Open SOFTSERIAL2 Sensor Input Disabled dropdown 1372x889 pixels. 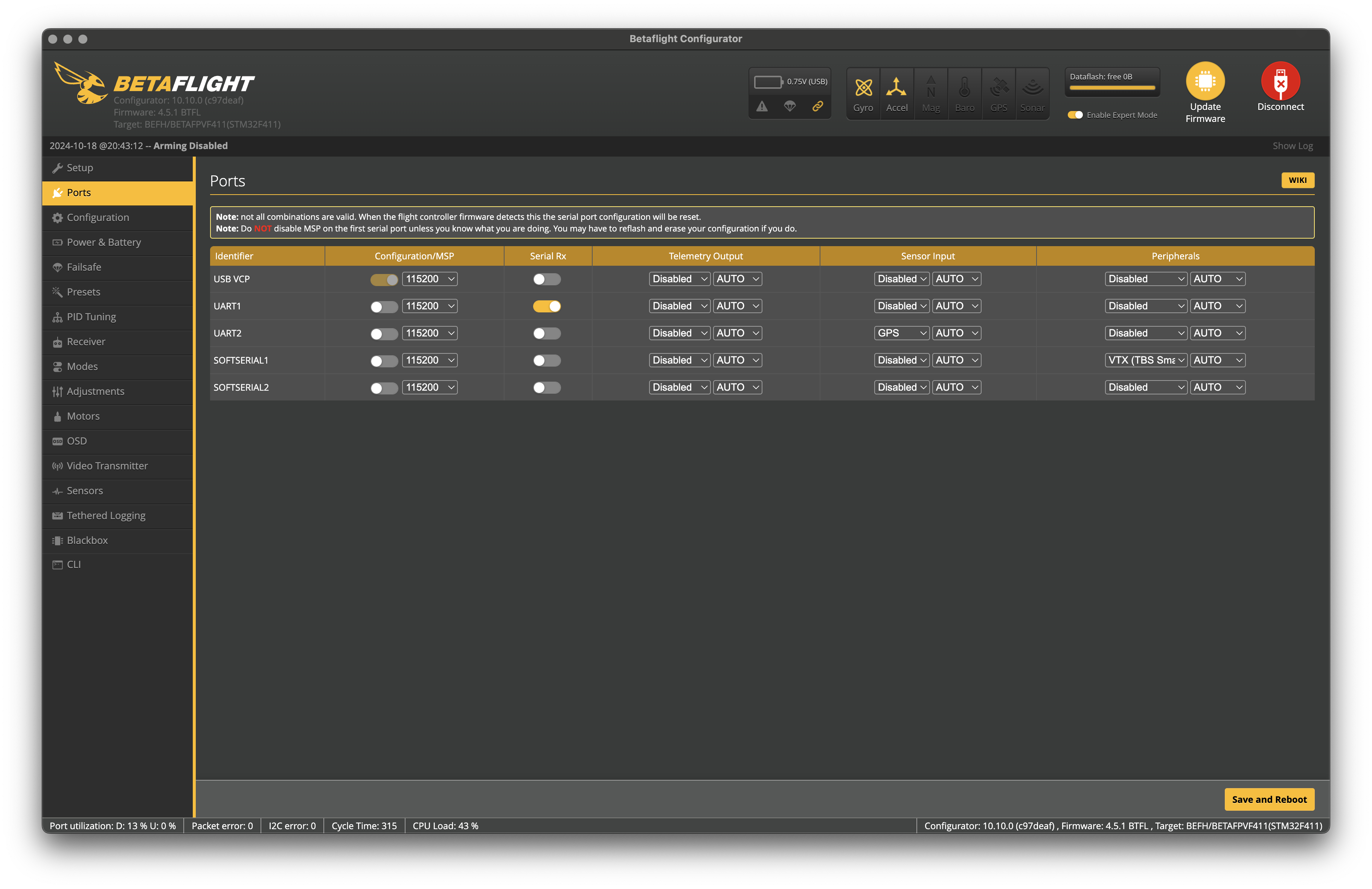tap(901, 387)
